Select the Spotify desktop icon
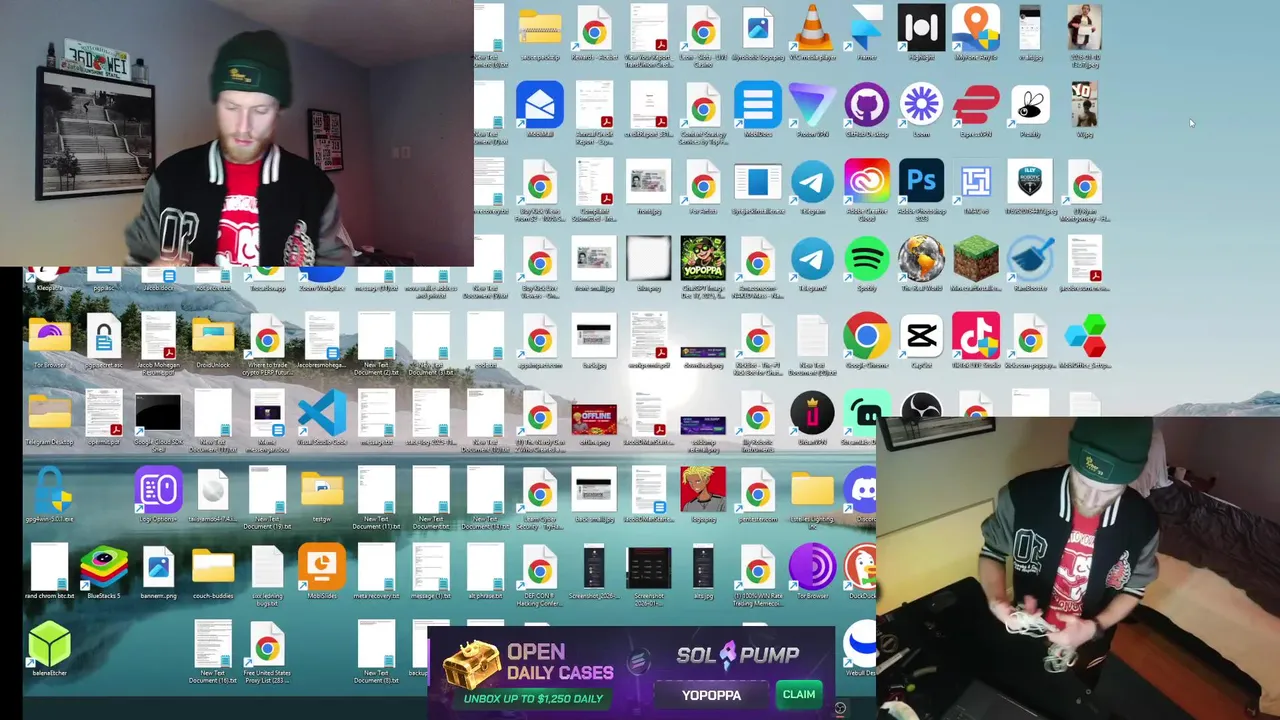 tap(866, 260)
